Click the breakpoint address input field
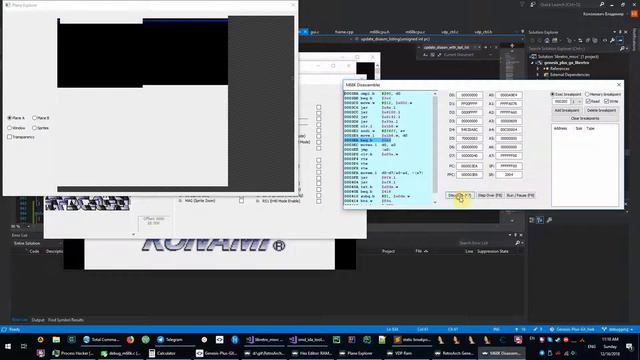640x360 pixels. pos(561,101)
